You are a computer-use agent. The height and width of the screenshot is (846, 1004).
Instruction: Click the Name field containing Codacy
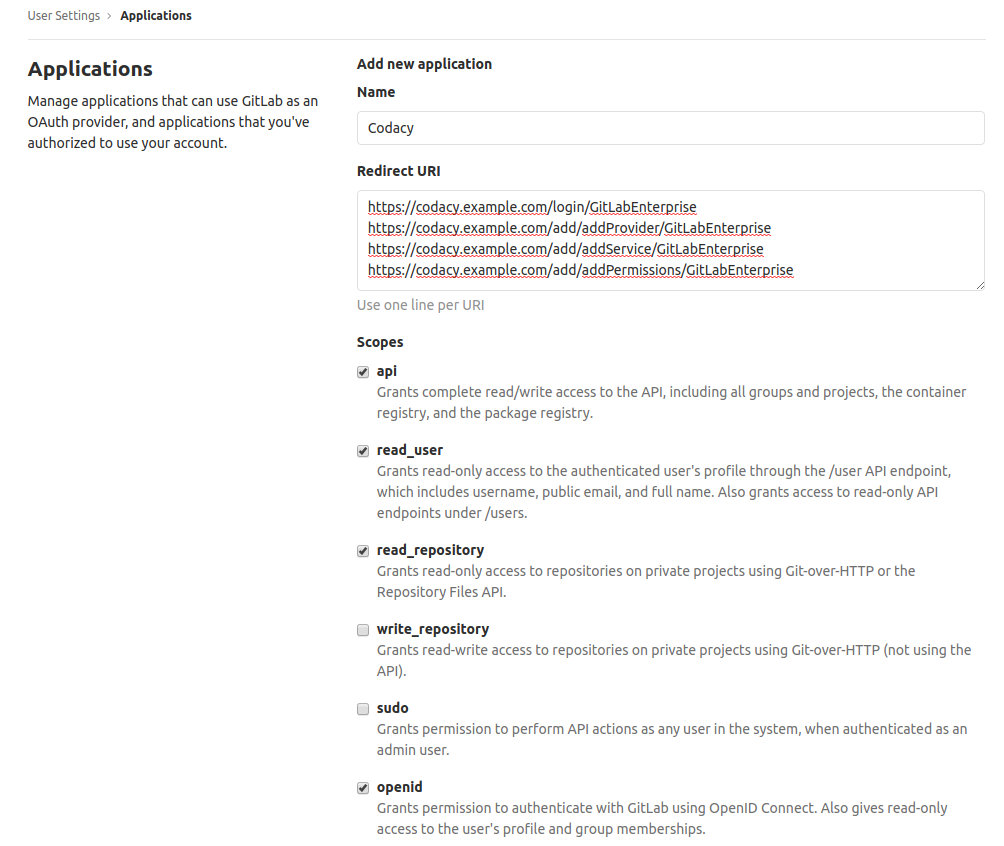pyautogui.click(x=670, y=127)
